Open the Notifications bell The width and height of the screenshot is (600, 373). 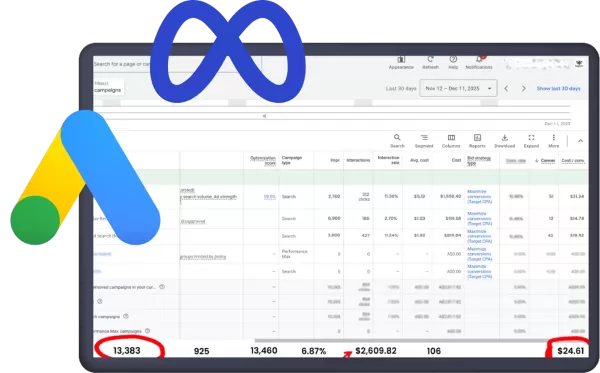tap(479, 60)
